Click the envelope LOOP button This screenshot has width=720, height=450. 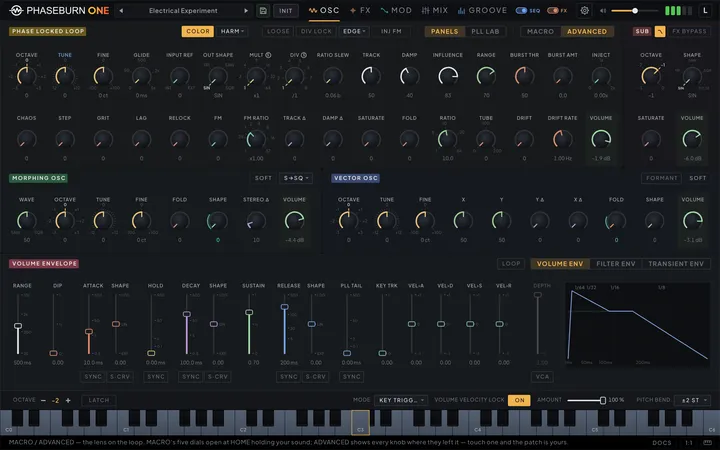511,264
